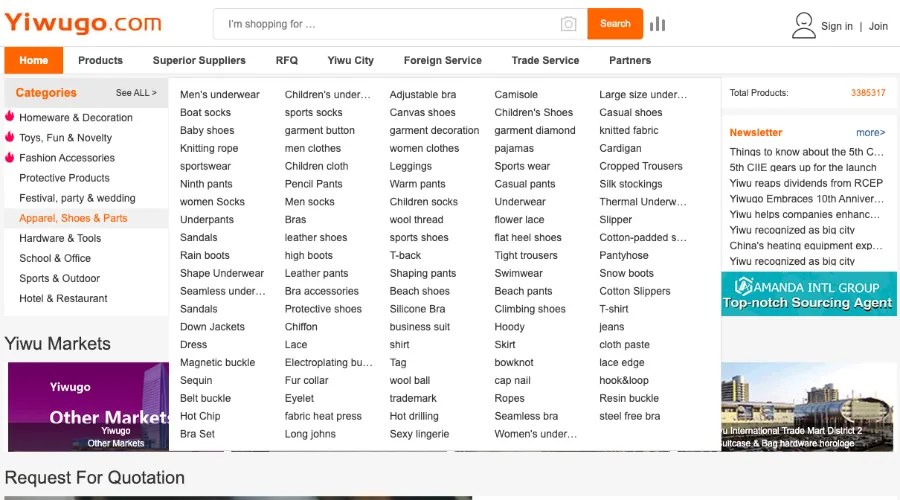Open the bar chart compare icon
The height and width of the screenshot is (500, 900).
pyautogui.click(x=657, y=24)
